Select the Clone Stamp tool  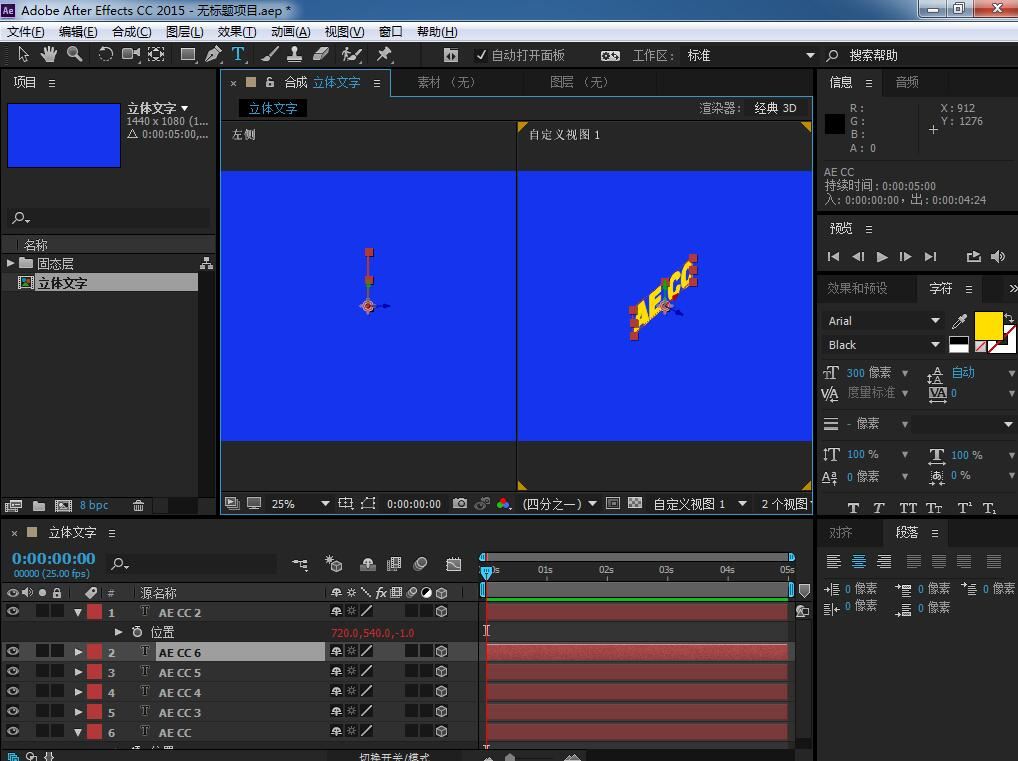pos(294,55)
